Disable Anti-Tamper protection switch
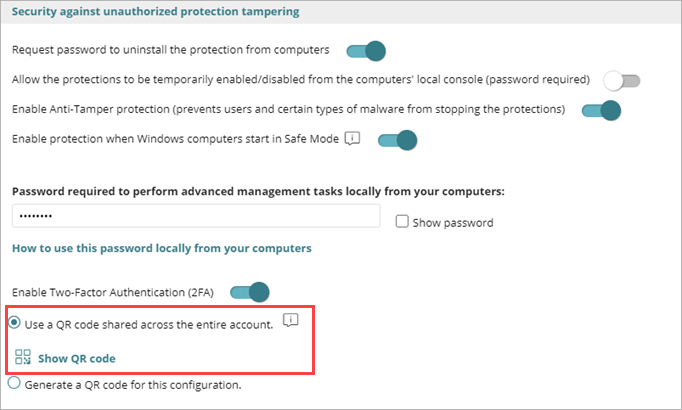Viewport: 682px width, 410px height. [601, 109]
